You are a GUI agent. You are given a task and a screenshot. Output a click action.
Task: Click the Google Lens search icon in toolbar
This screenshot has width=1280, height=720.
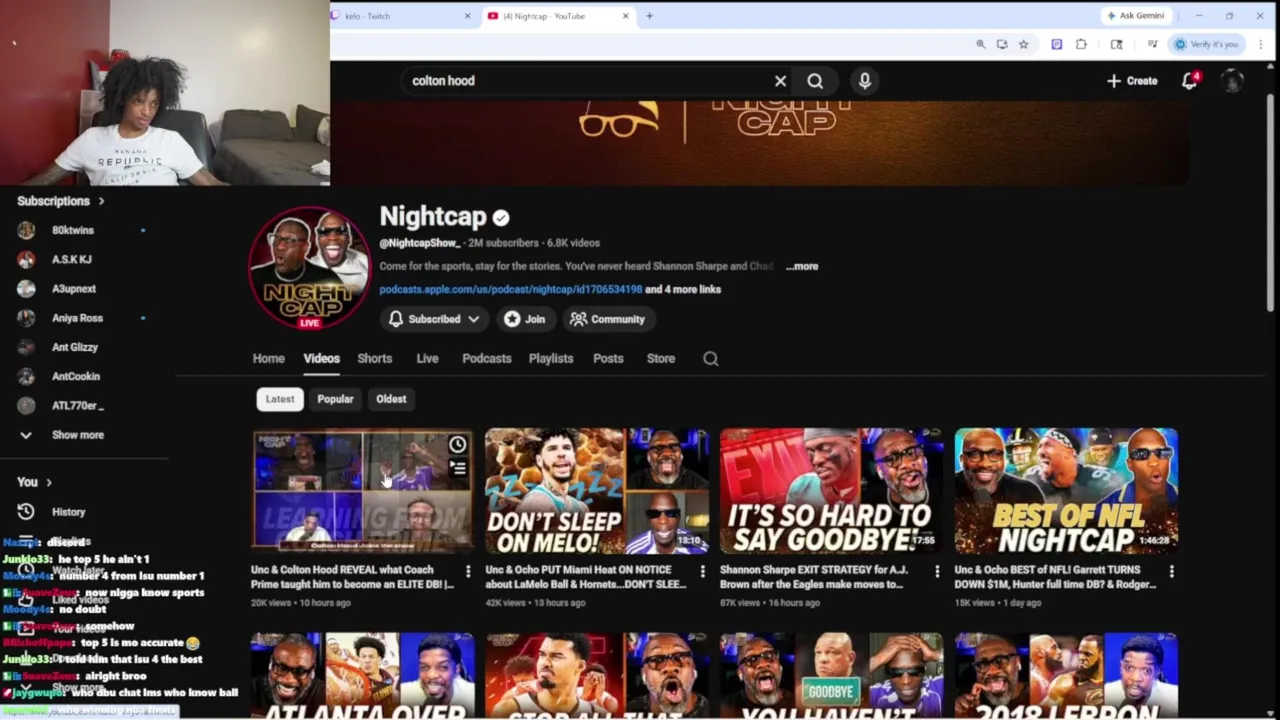1117,44
